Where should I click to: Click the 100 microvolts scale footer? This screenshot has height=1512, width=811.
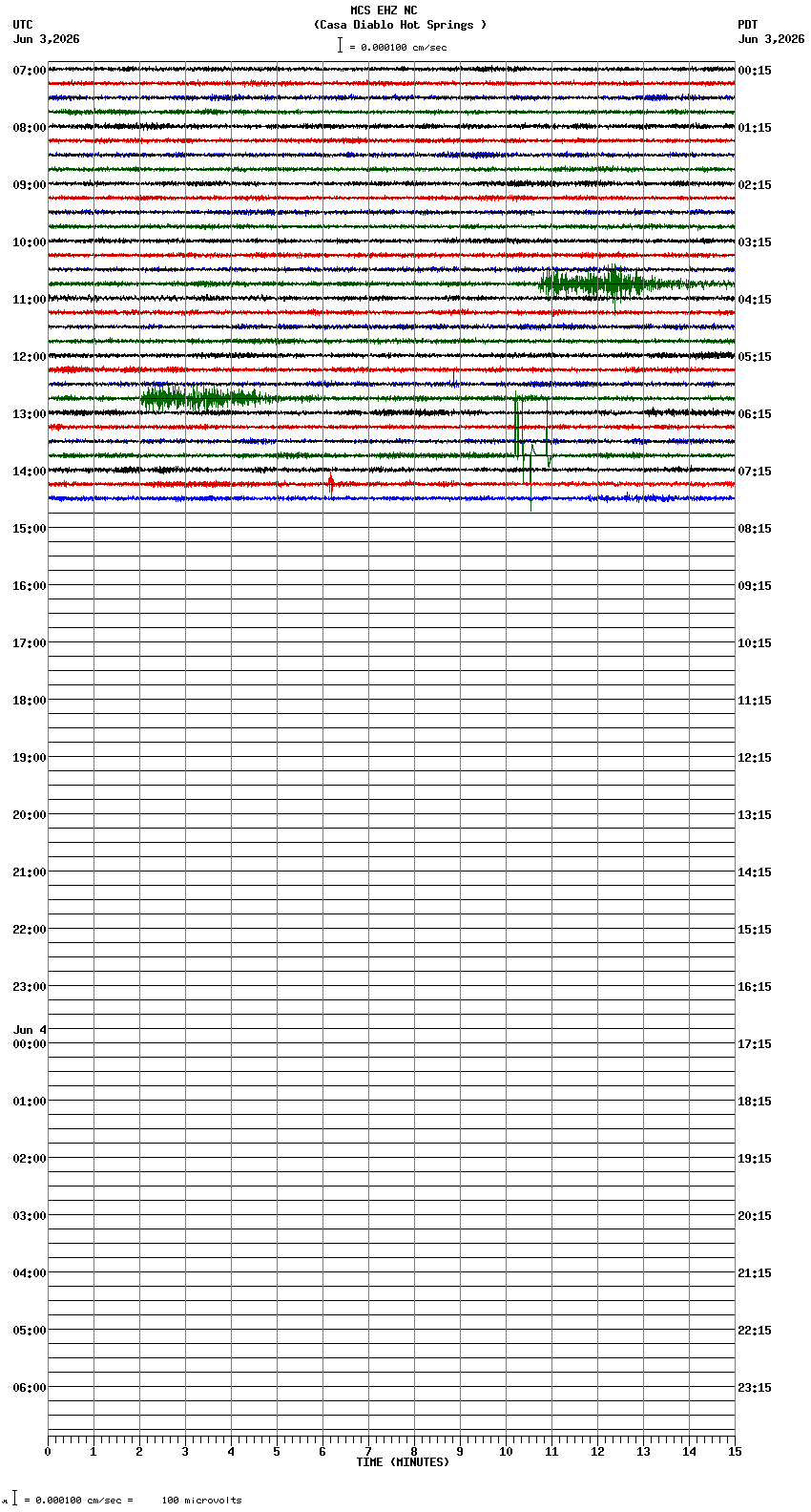201,1501
